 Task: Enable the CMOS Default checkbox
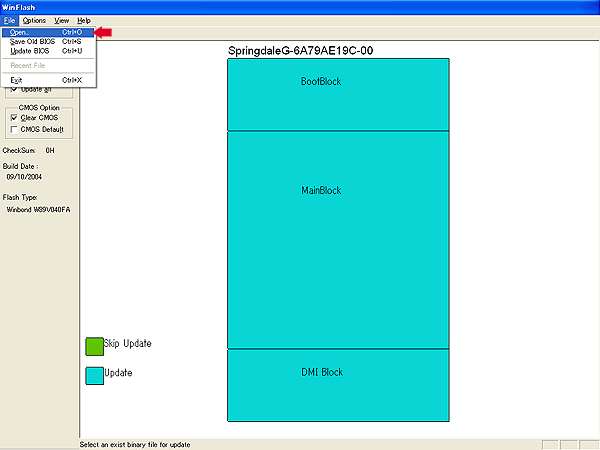pos(14,129)
